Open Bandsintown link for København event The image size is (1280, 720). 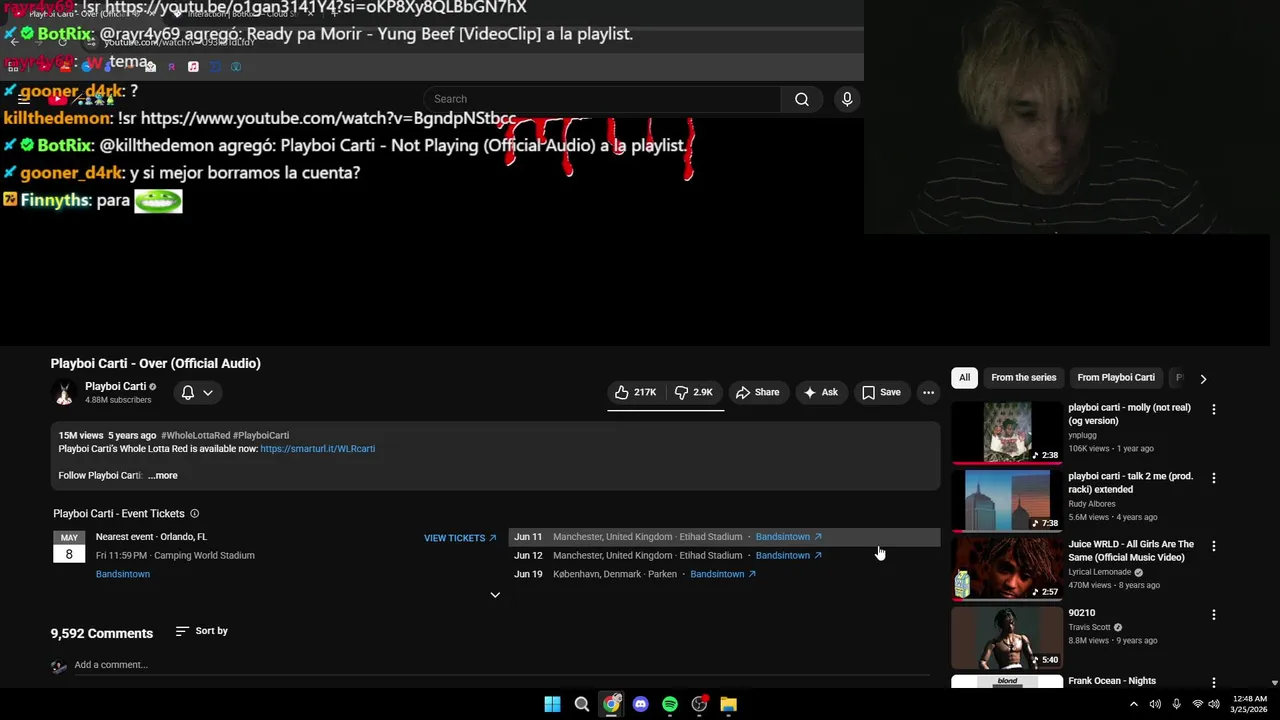(723, 574)
